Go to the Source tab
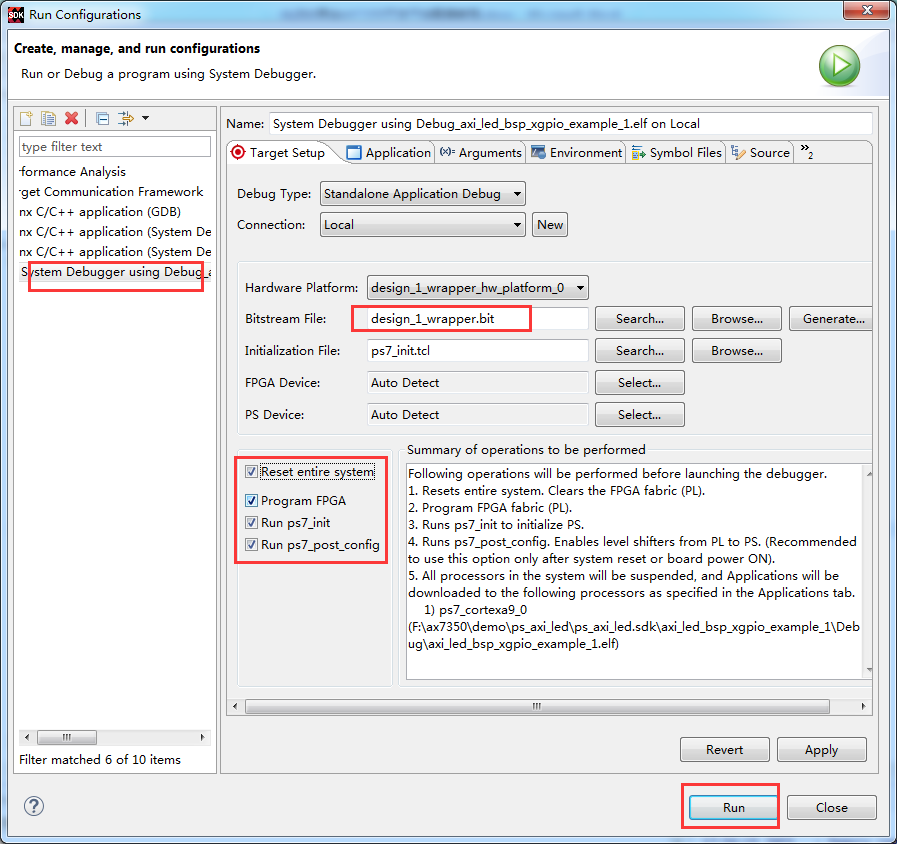 [x=761, y=153]
